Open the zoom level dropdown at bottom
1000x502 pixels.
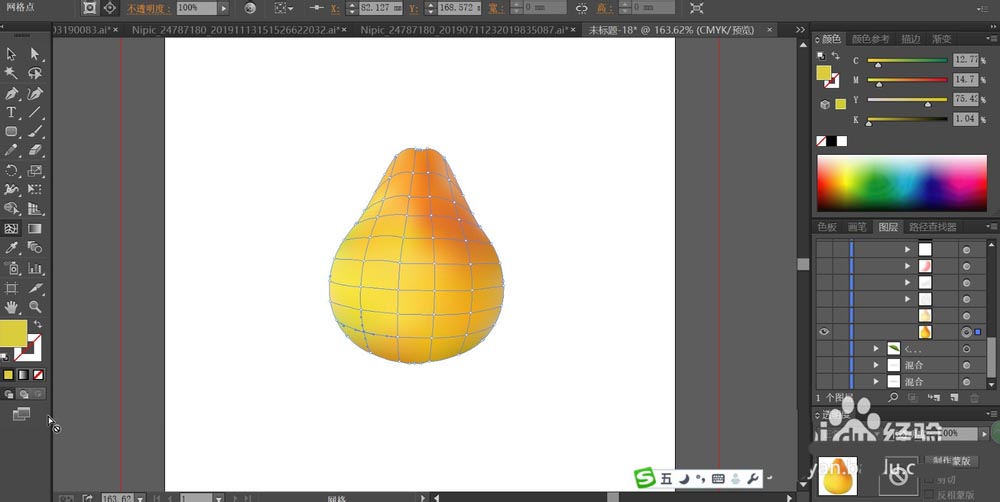140,498
